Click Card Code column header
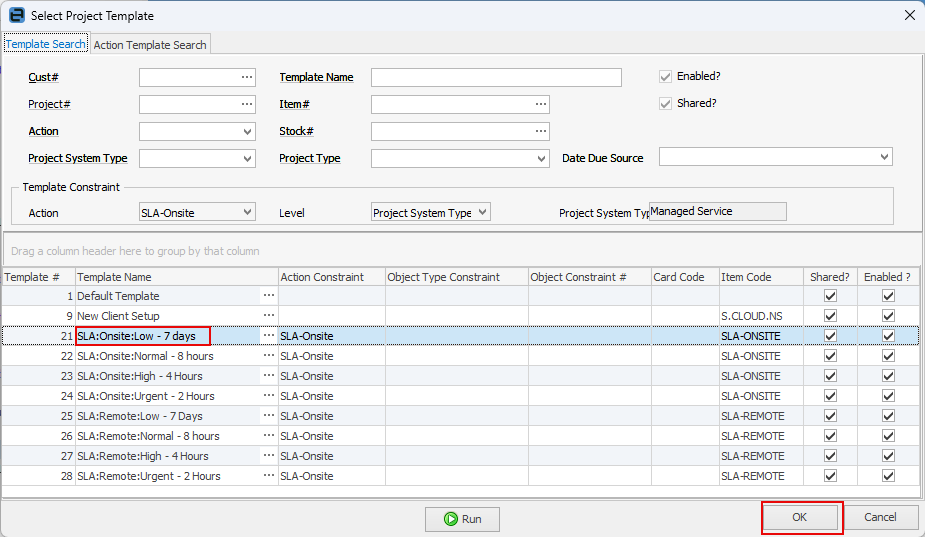This screenshot has width=925, height=537. pyautogui.click(x=685, y=277)
